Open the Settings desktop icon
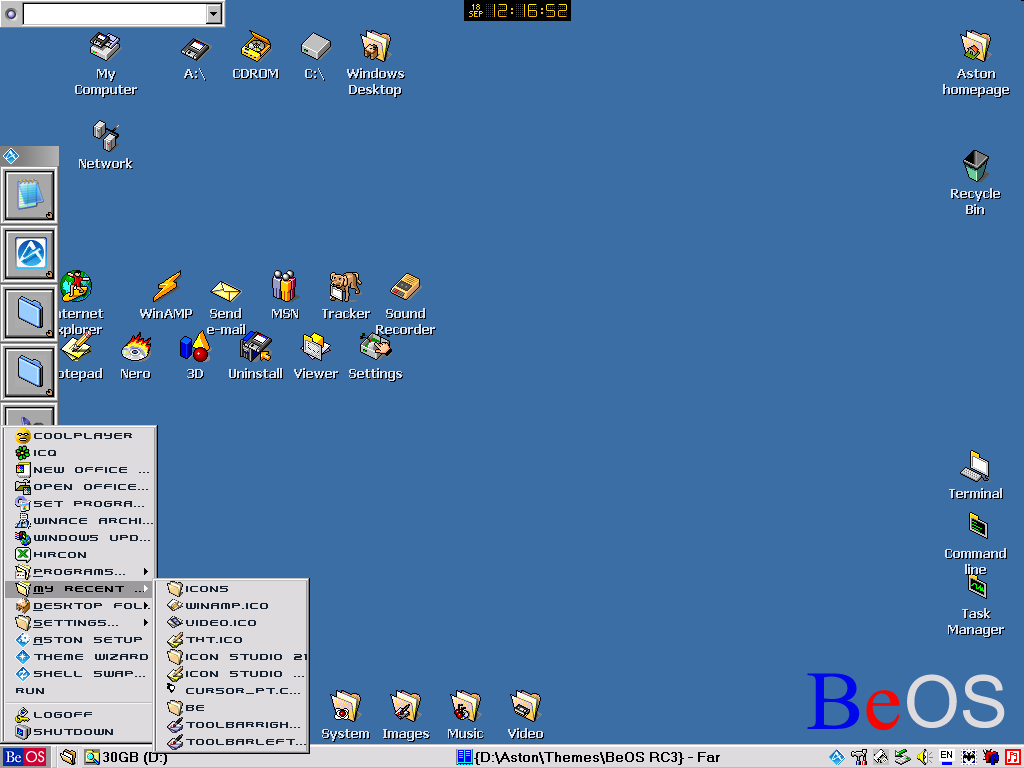The height and width of the screenshot is (768, 1024). [376, 356]
